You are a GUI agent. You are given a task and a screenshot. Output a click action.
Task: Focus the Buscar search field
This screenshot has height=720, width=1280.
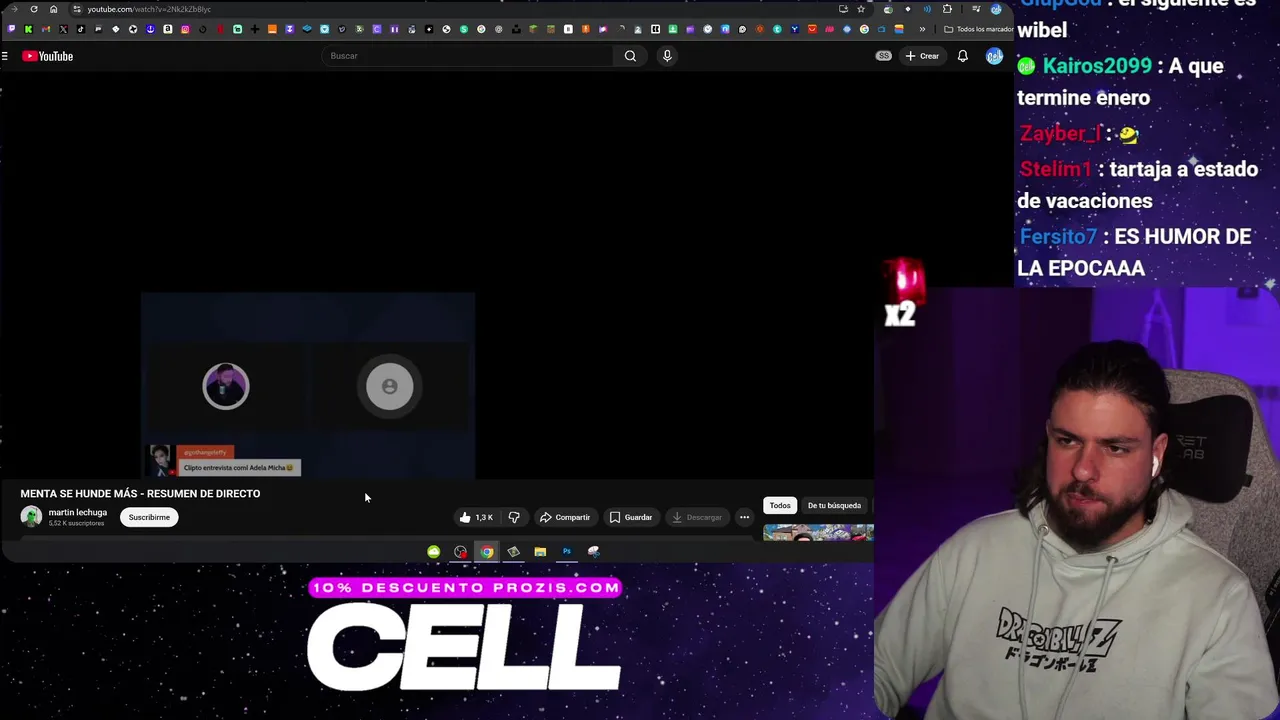(468, 56)
